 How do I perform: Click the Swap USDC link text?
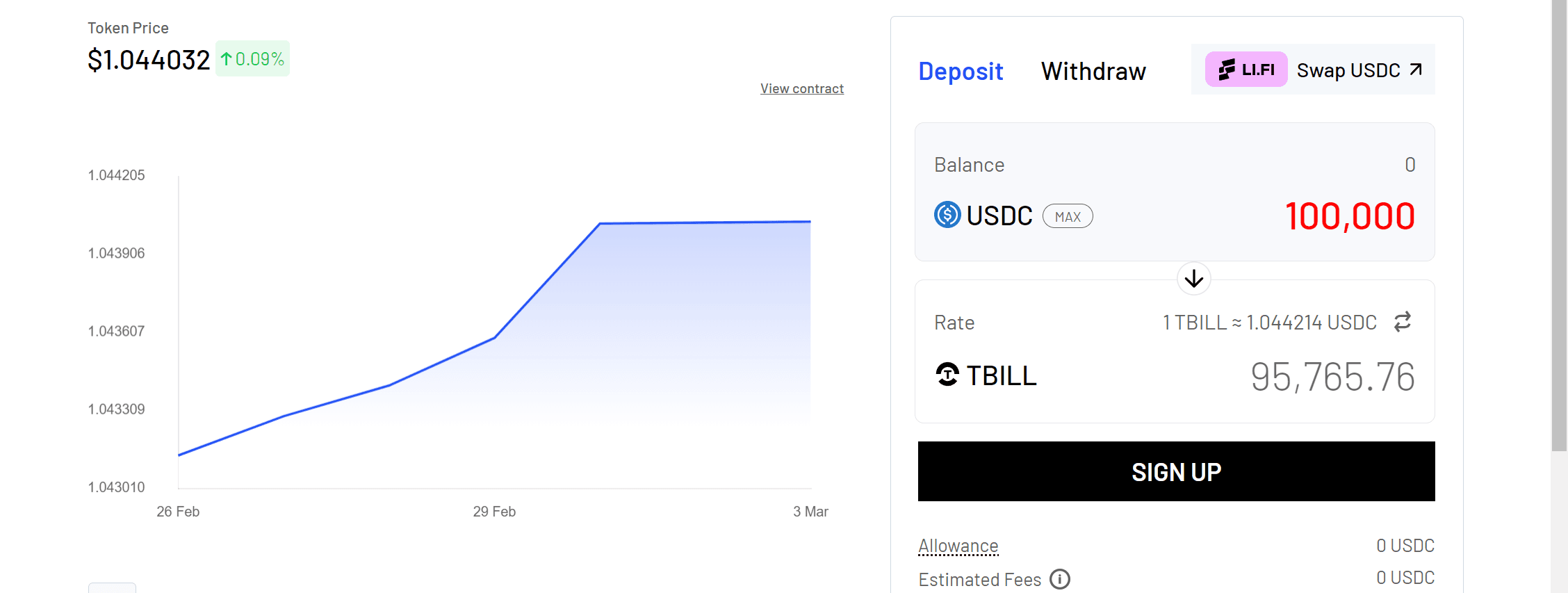(x=1348, y=70)
